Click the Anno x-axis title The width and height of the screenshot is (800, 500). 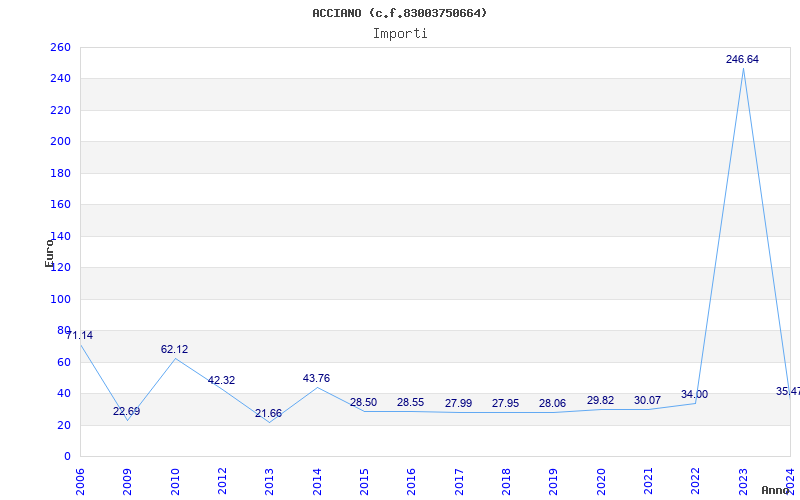point(776,490)
